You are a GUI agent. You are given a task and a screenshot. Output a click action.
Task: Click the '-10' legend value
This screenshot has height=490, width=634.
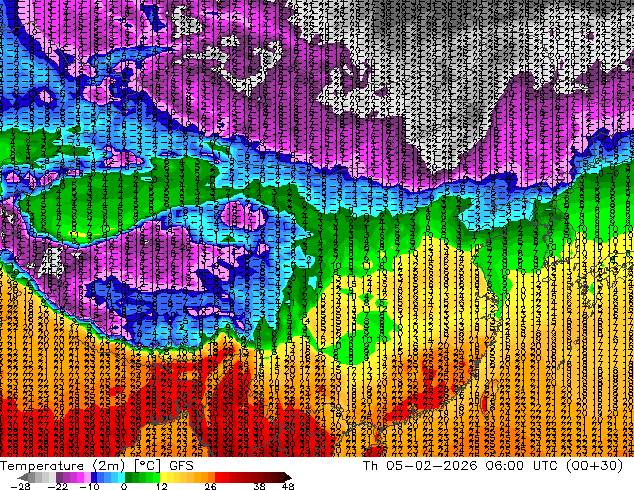[89, 486]
